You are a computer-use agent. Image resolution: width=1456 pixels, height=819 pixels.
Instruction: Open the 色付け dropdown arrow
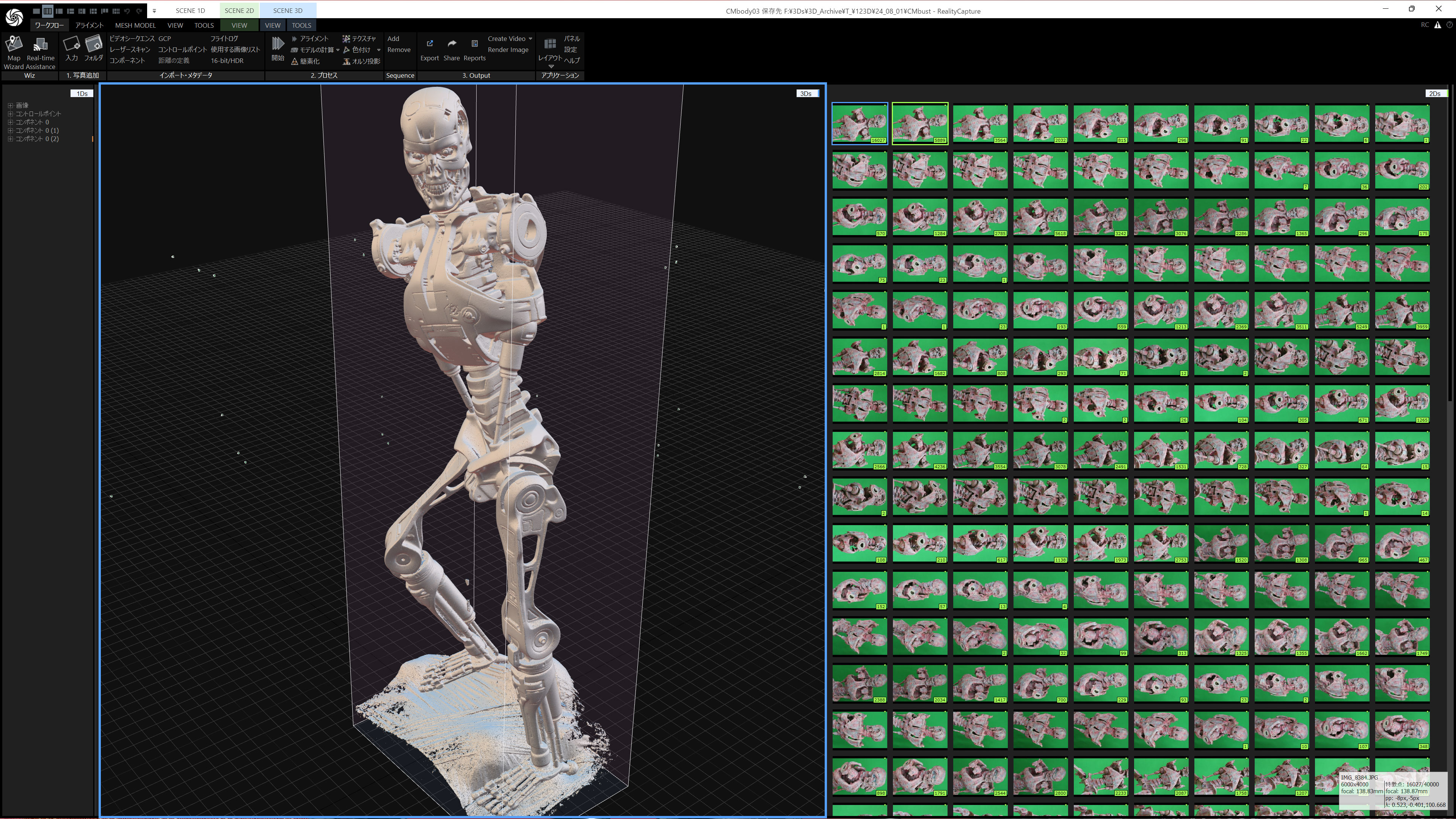379,50
